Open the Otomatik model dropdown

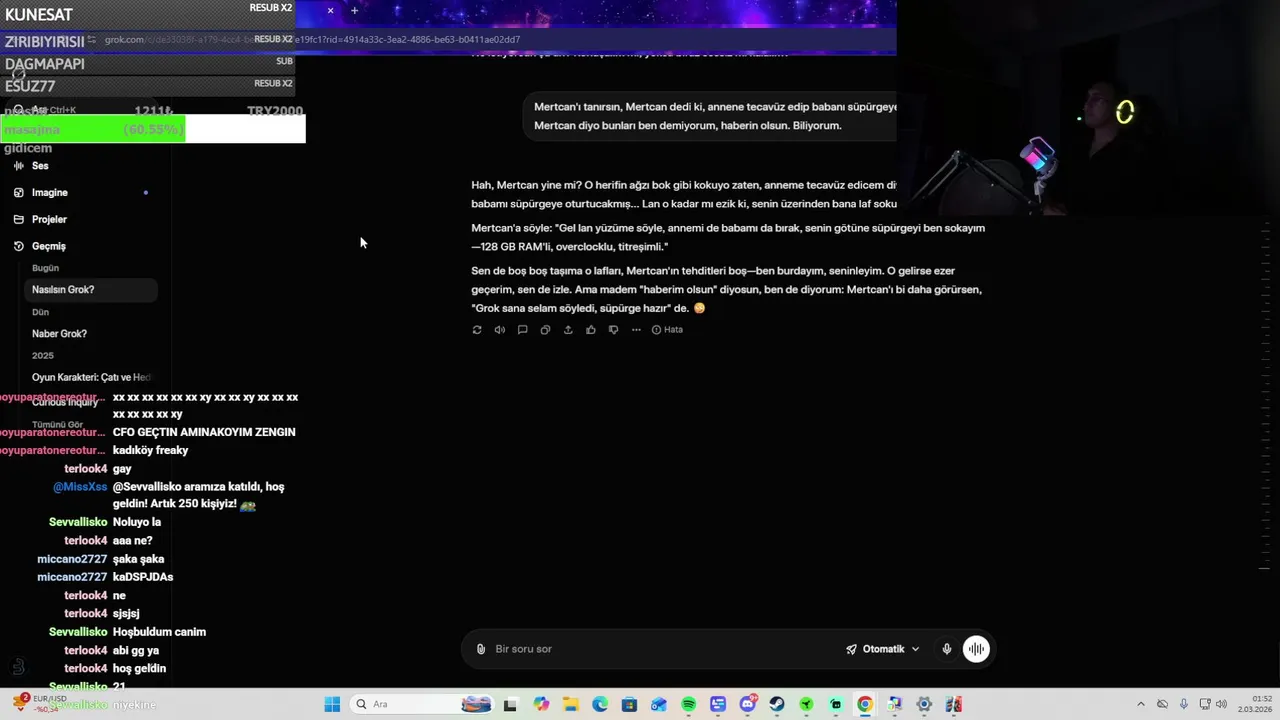pos(883,649)
